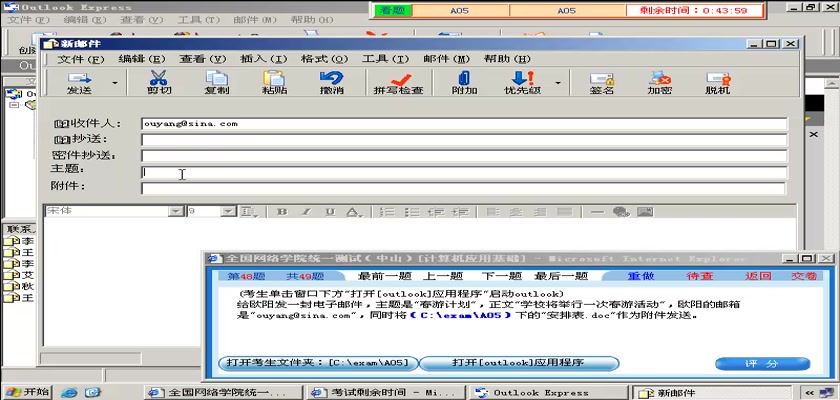The image size is (840, 400).
Task: Click the Copy (复制) toolbar icon
Action: click(x=217, y=83)
